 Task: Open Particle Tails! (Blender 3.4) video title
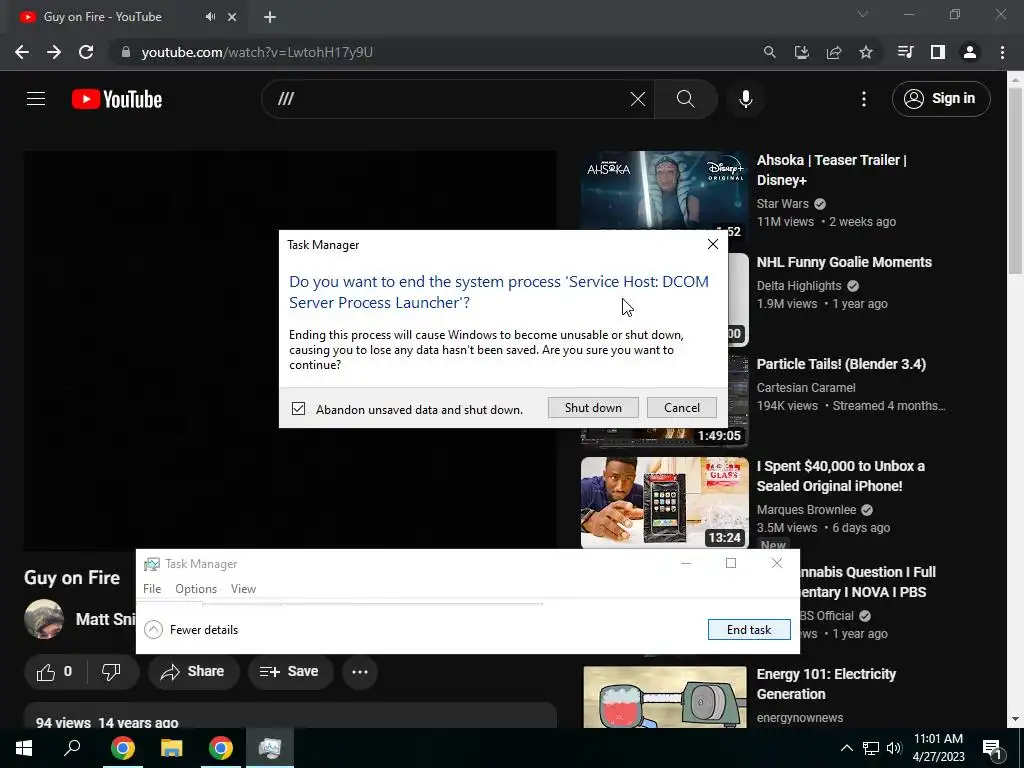(841, 364)
